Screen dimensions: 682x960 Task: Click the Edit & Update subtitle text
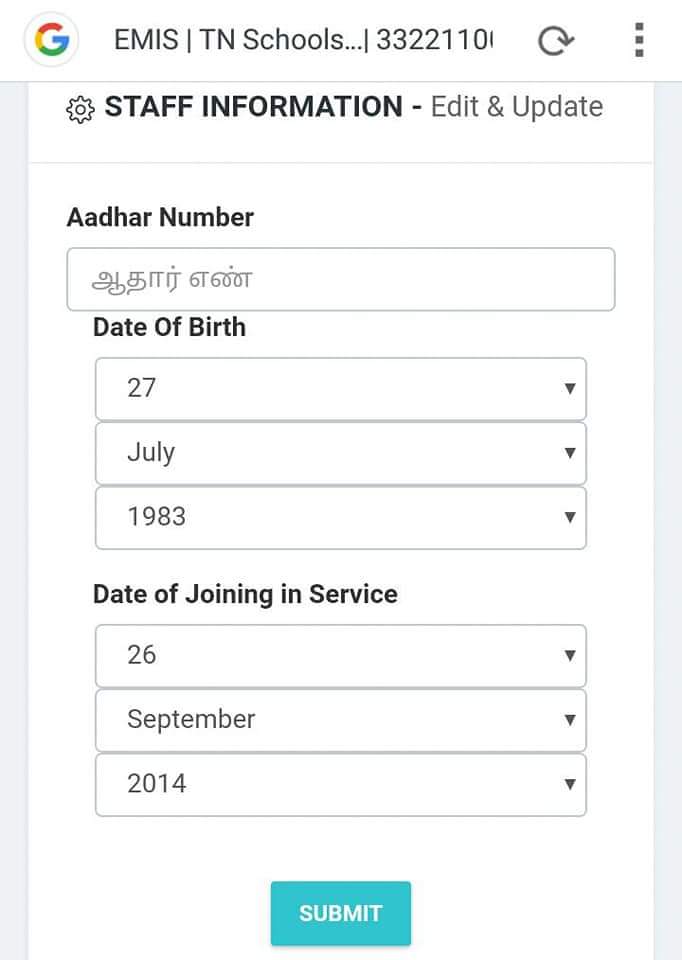517,107
